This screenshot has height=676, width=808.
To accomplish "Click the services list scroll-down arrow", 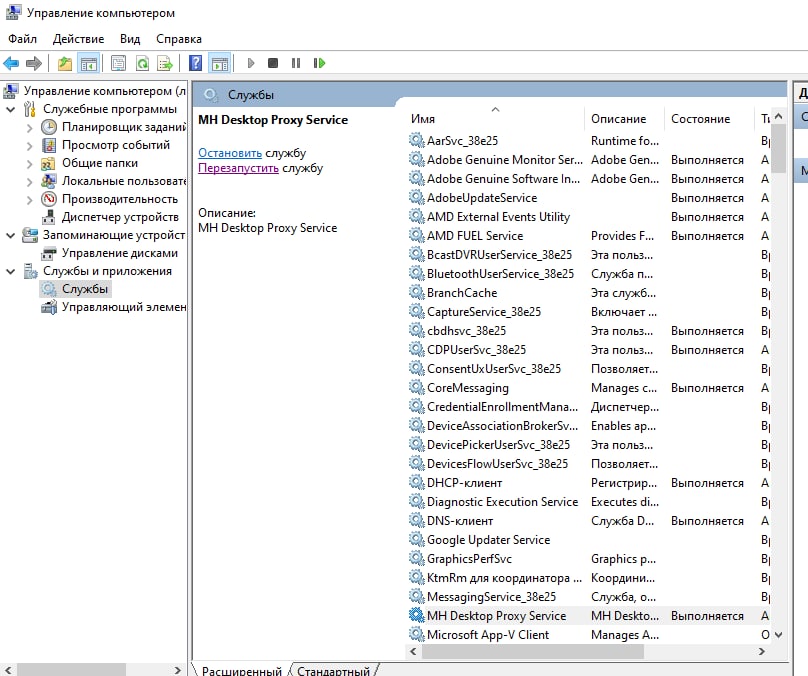I will (x=779, y=635).
